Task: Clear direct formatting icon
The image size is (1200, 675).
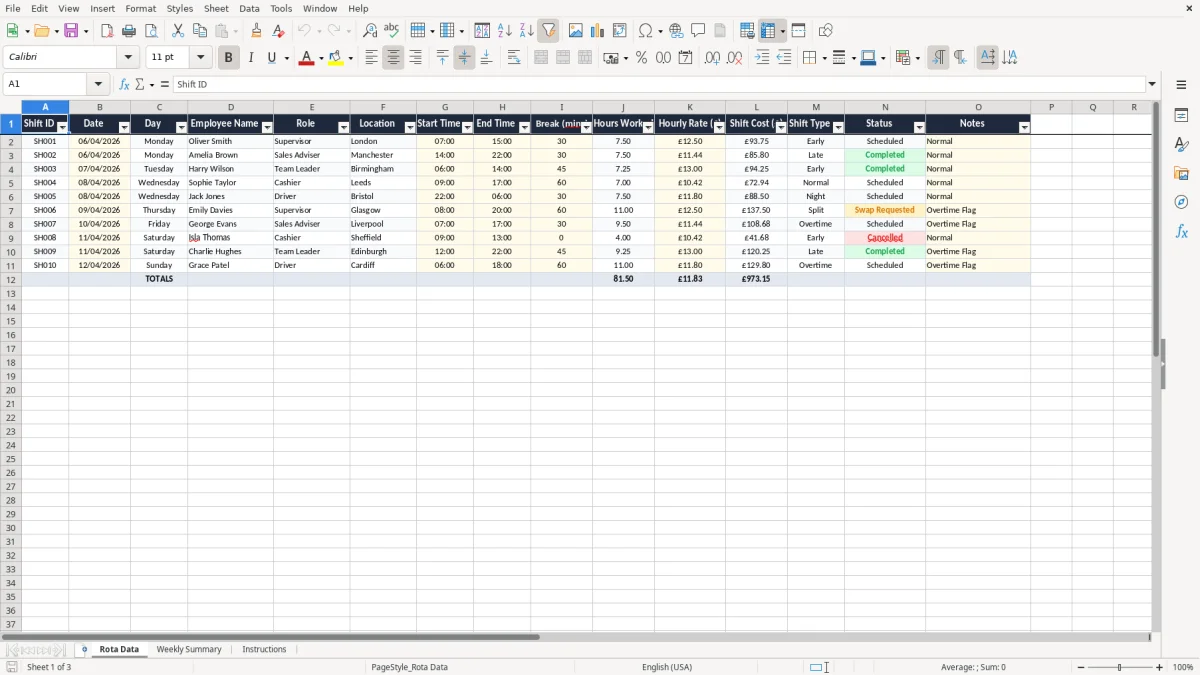Action: [x=279, y=31]
